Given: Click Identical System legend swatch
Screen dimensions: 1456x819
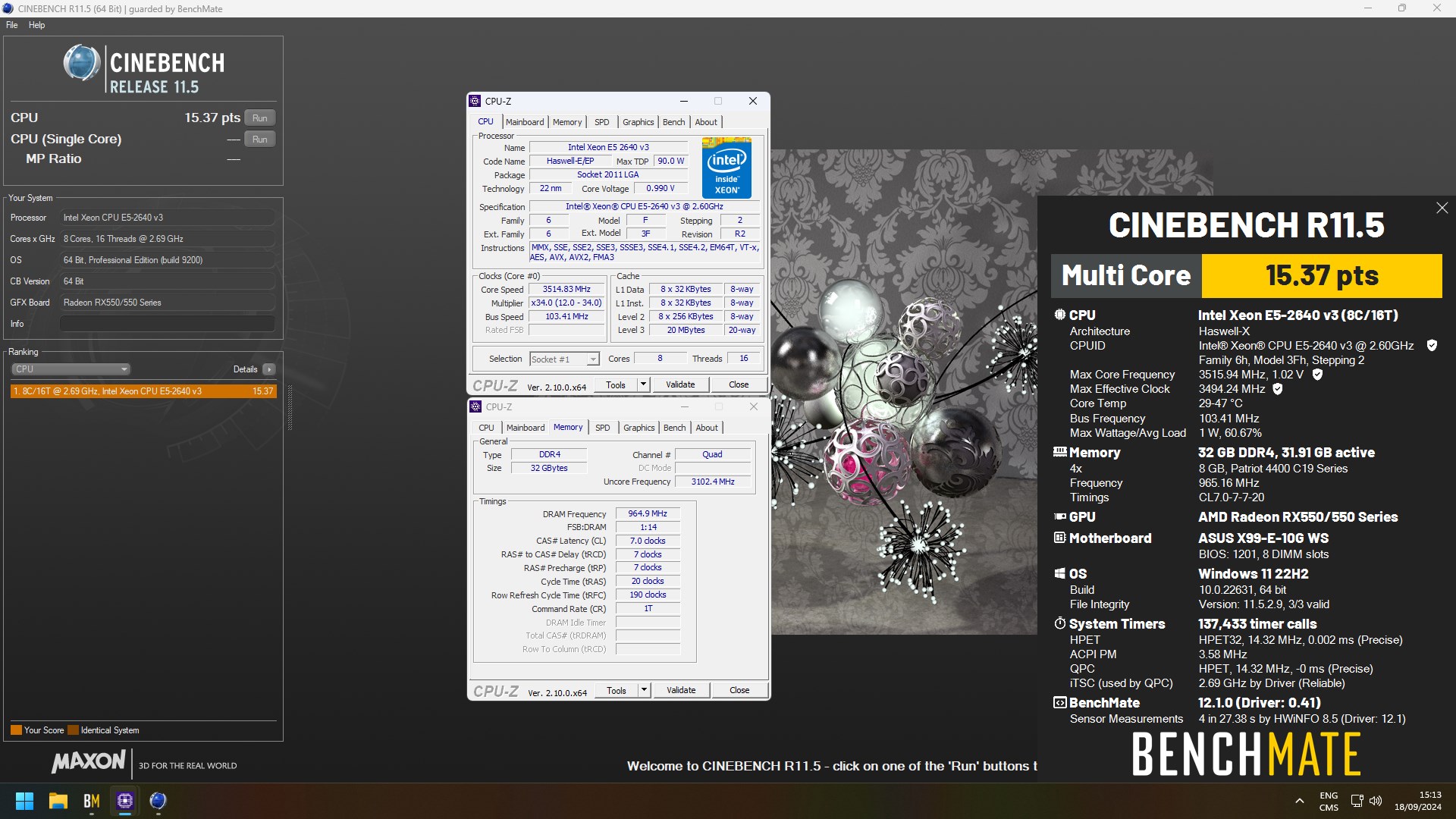Looking at the screenshot, I should pyautogui.click(x=73, y=730).
